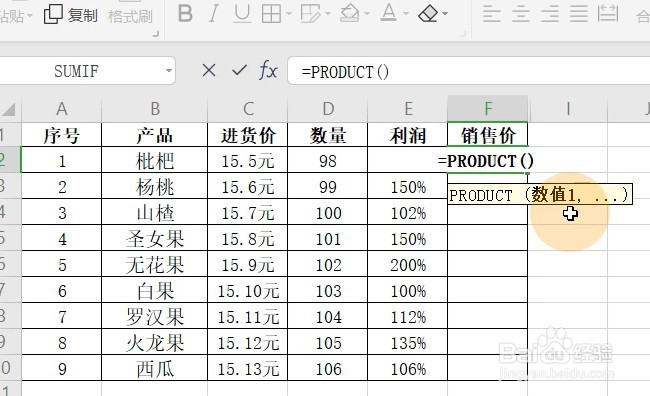Click header cell 产品
This screenshot has width=650, height=396.
[155, 135]
